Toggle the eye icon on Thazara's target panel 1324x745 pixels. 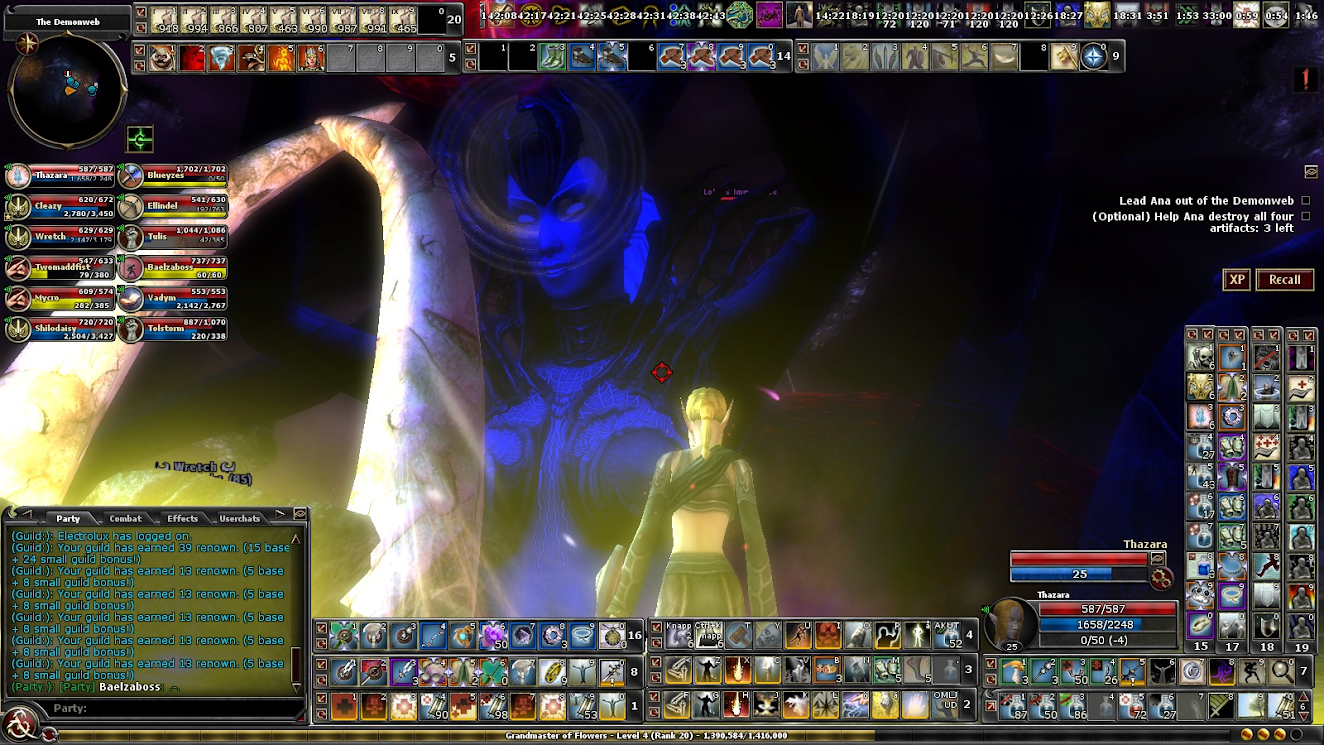1158,559
